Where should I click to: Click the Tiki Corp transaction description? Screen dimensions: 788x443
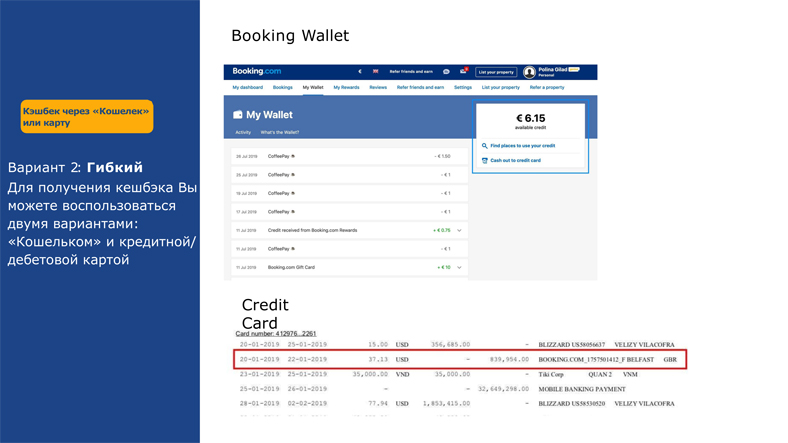point(551,375)
